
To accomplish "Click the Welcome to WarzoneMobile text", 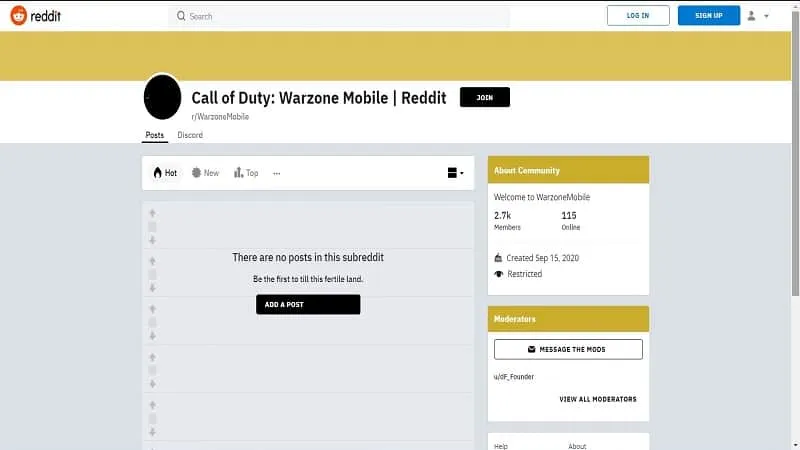I will tap(541, 197).
